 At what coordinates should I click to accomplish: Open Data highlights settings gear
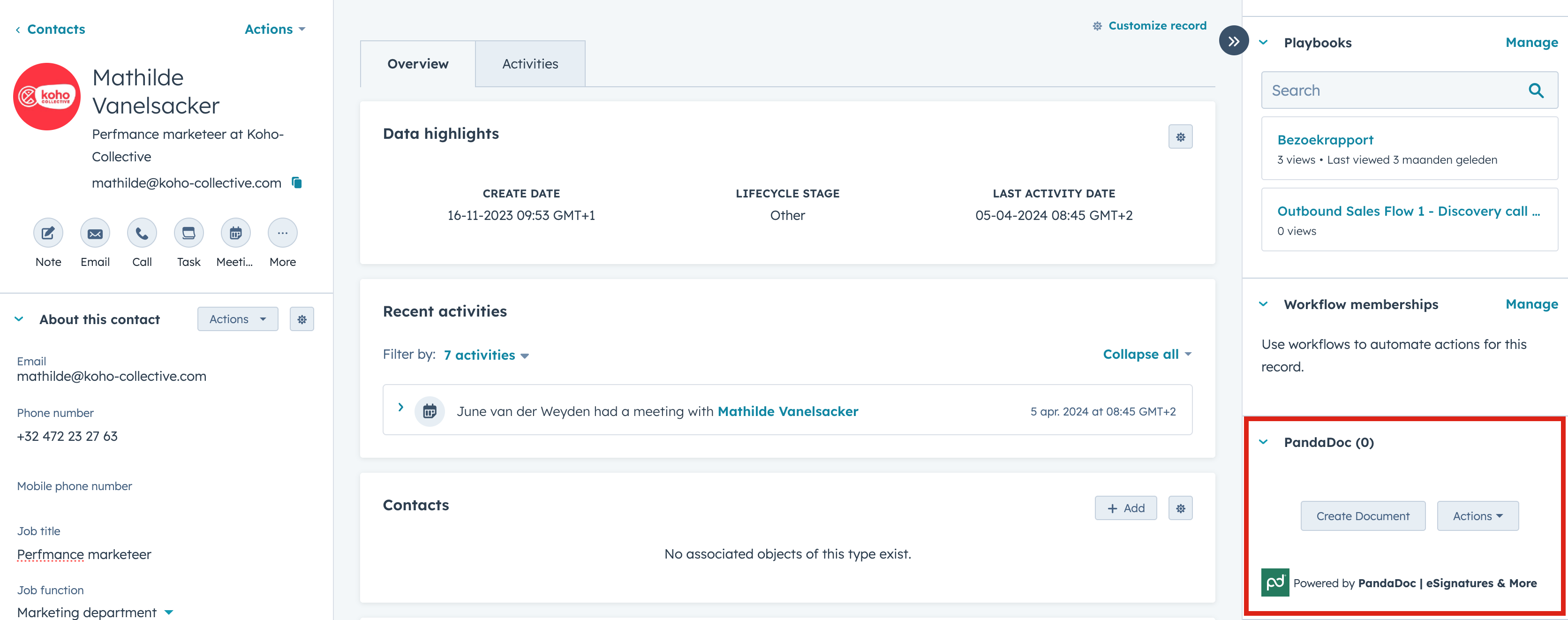(x=1180, y=136)
